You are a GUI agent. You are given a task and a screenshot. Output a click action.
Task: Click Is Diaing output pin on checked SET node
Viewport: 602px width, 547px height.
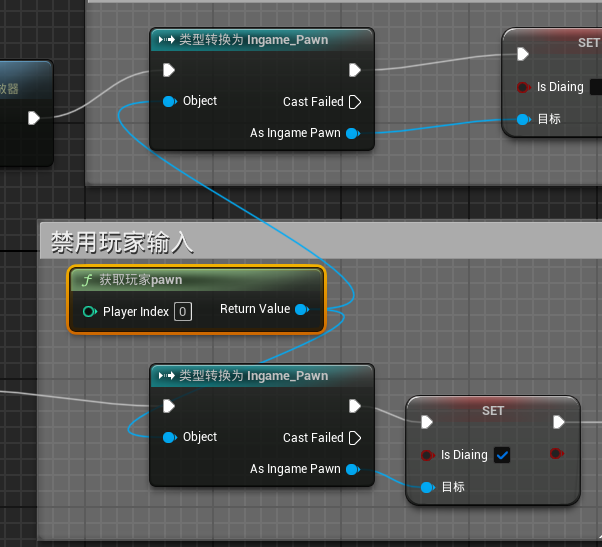(x=556, y=454)
